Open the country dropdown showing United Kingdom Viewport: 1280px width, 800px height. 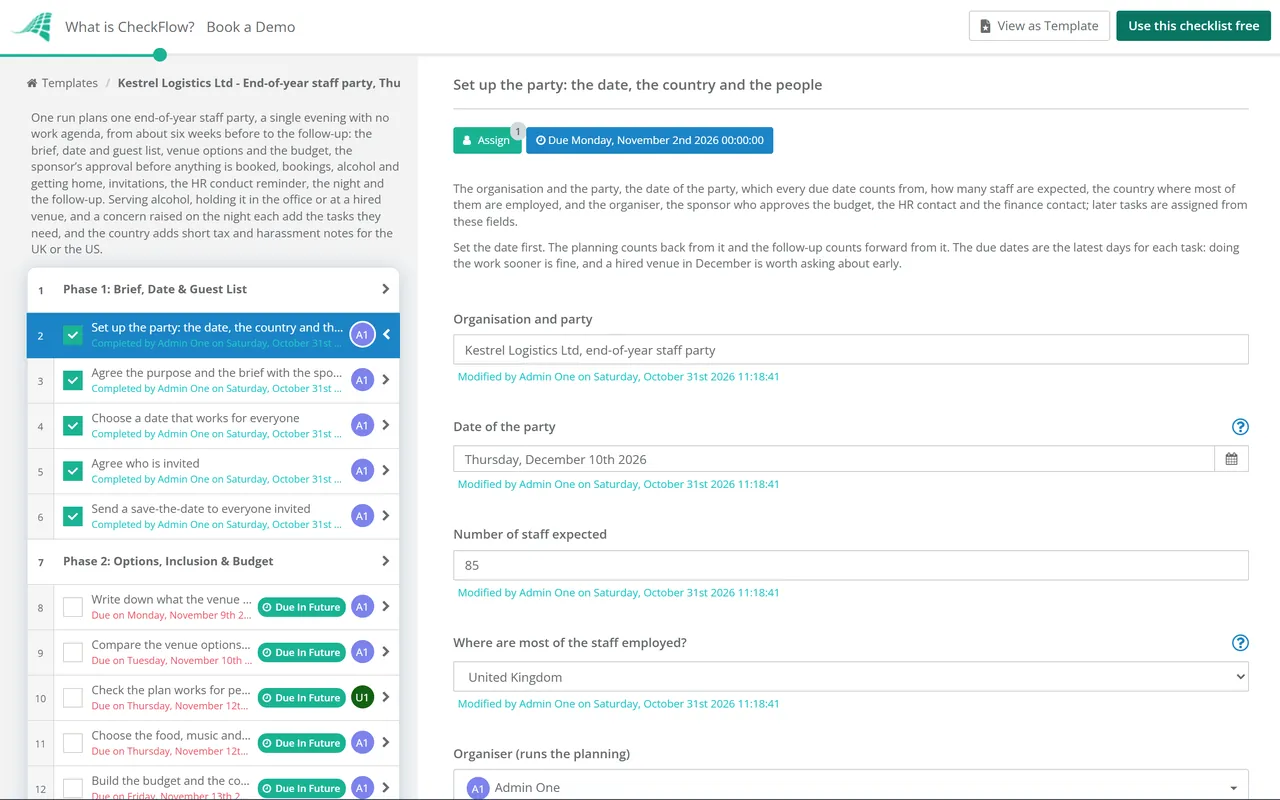851,677
